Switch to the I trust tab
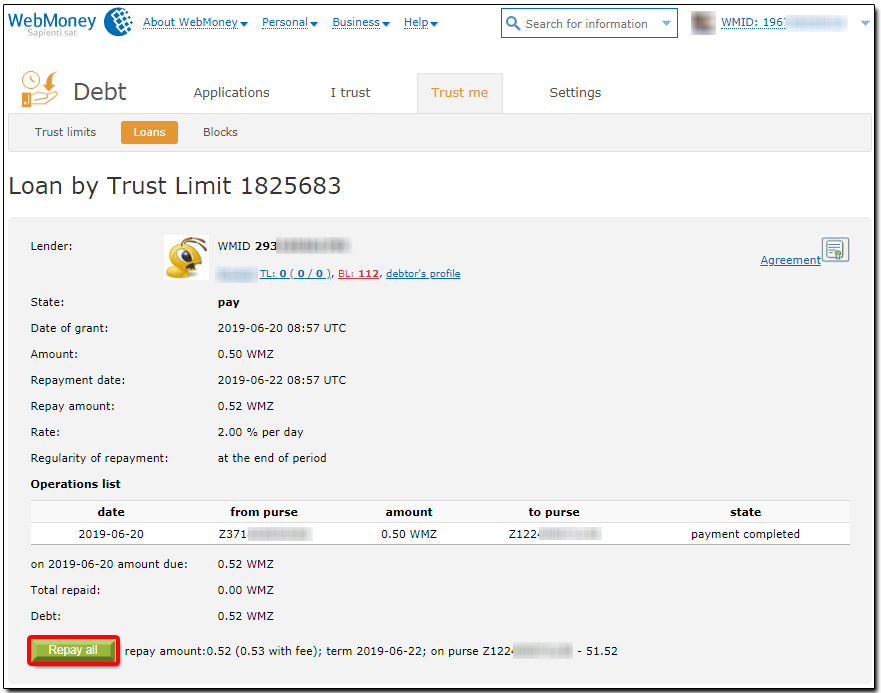The image size is (881, 693). (x=350, y=93)
